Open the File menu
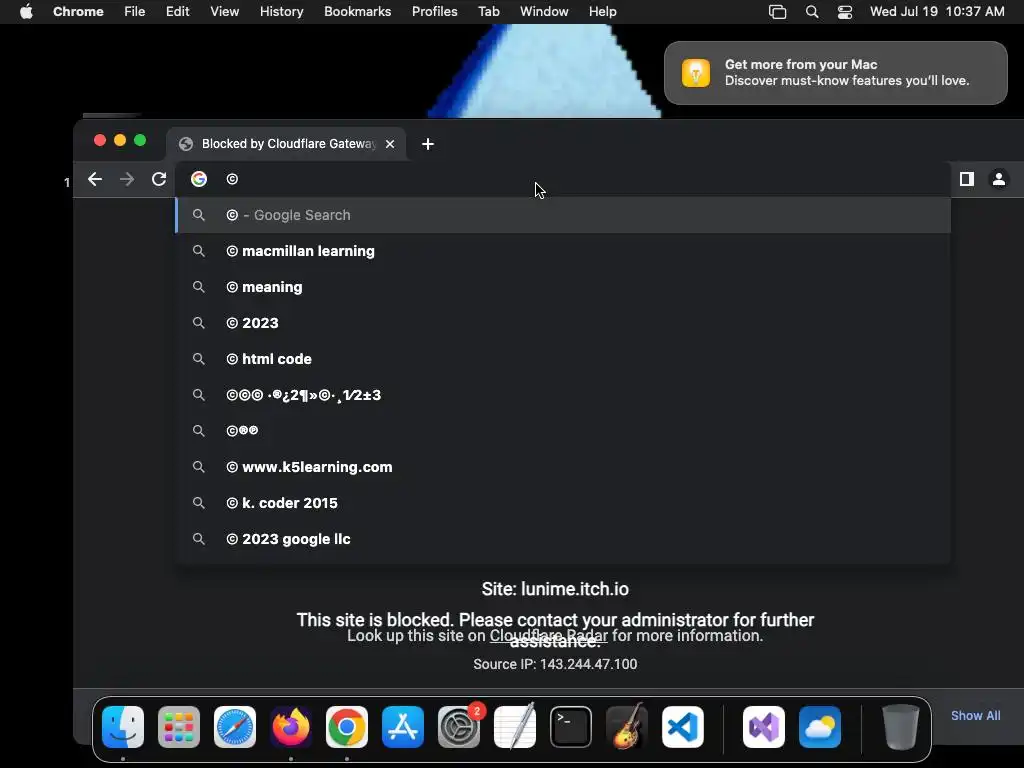This screenshot has width=1024, height=768. [x=135, y=12]
